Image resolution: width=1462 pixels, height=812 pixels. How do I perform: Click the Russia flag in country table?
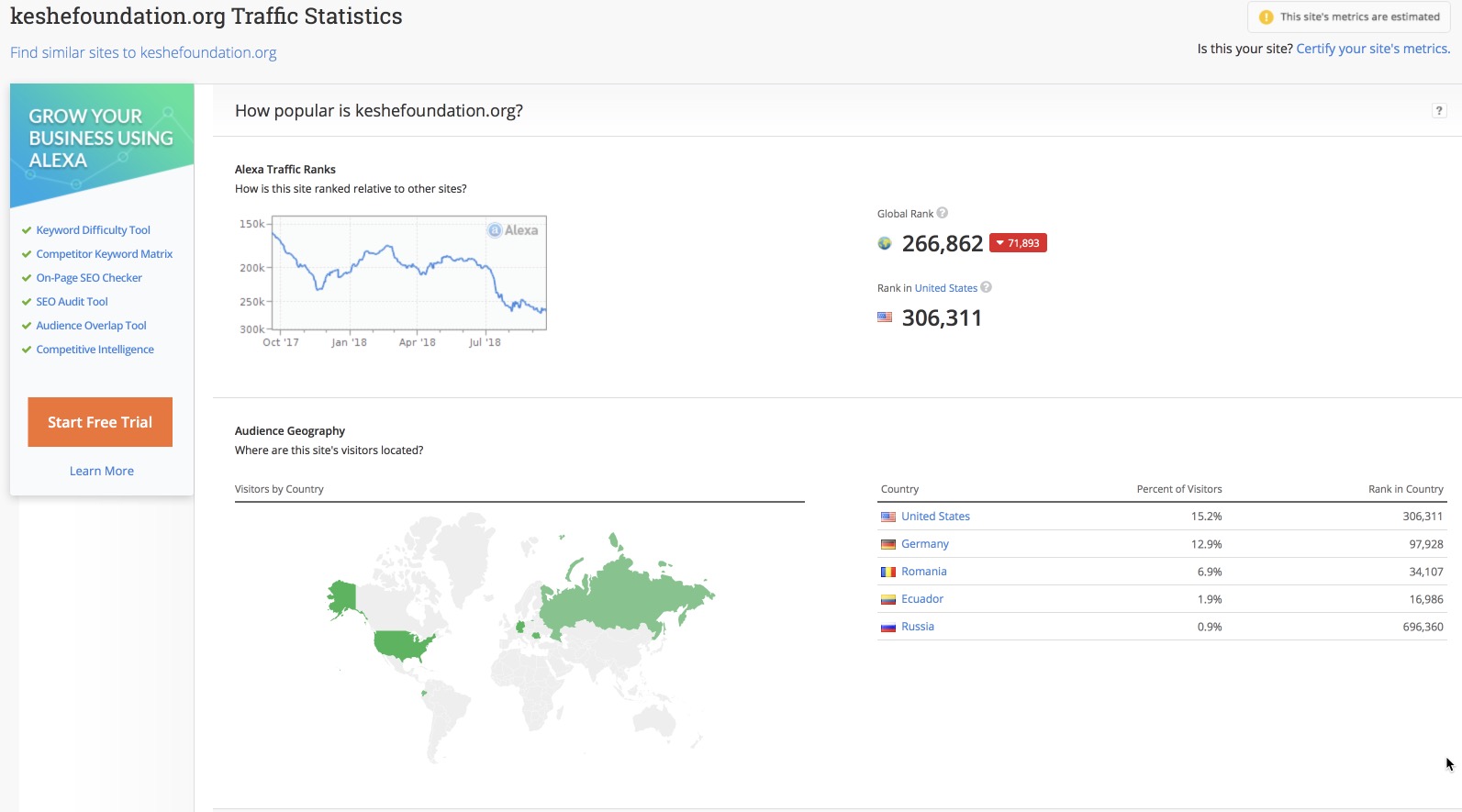[x=888, y=627]
